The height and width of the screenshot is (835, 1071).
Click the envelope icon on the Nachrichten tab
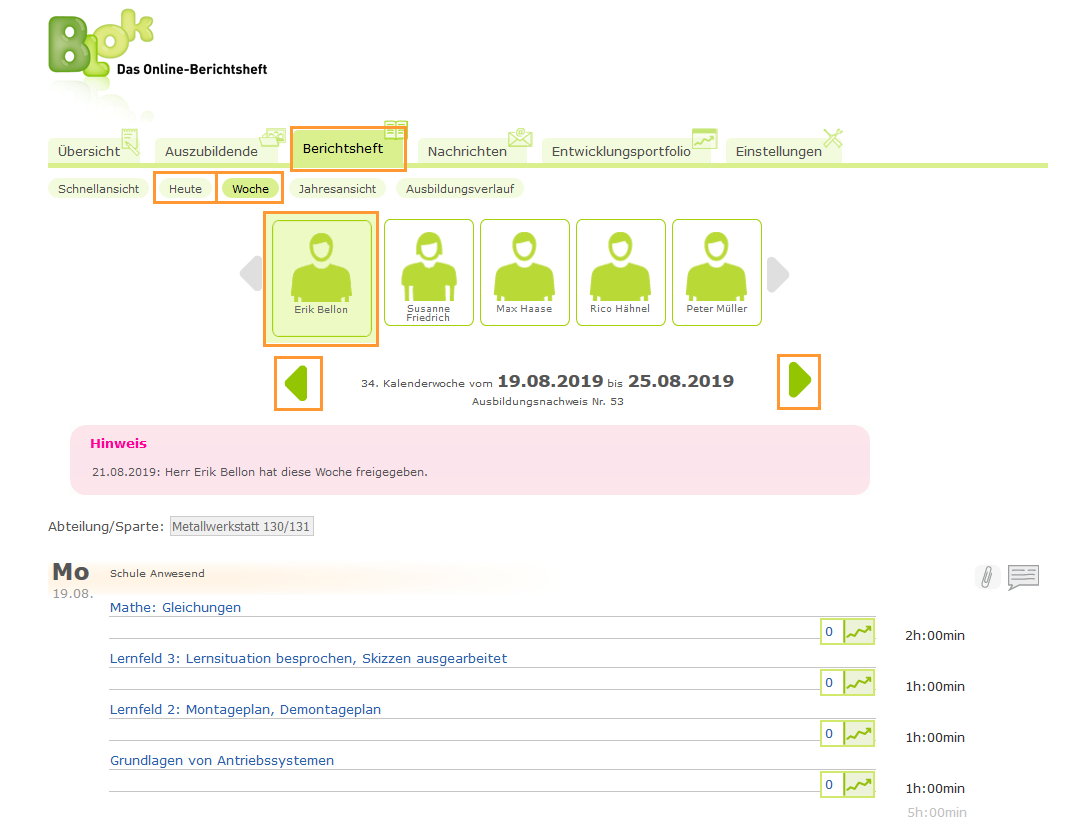click(518, 139)
